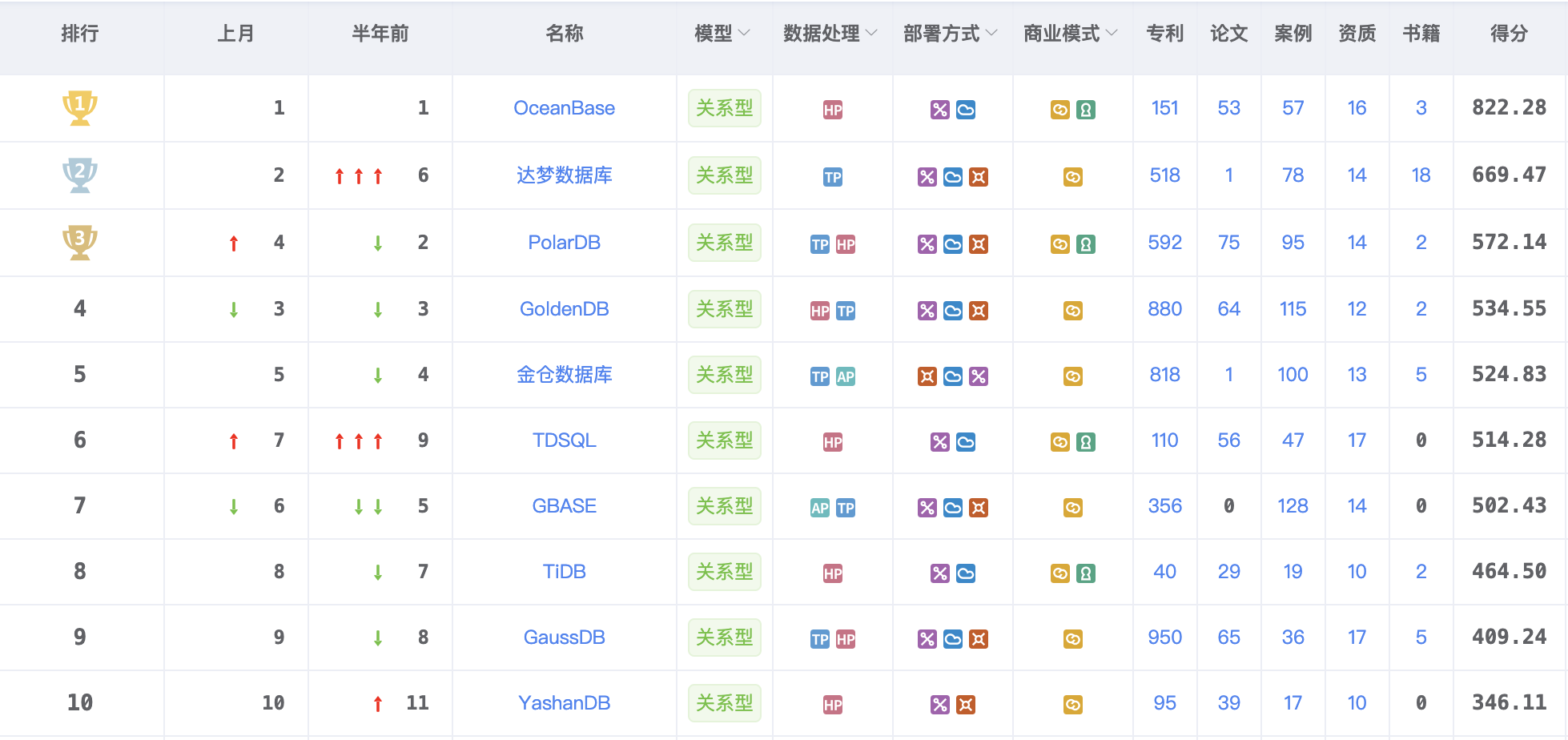Click the HP data processing badge for TDSQL
The height and width of the screenshot is (740, 1568).
(x=833, y=440)
